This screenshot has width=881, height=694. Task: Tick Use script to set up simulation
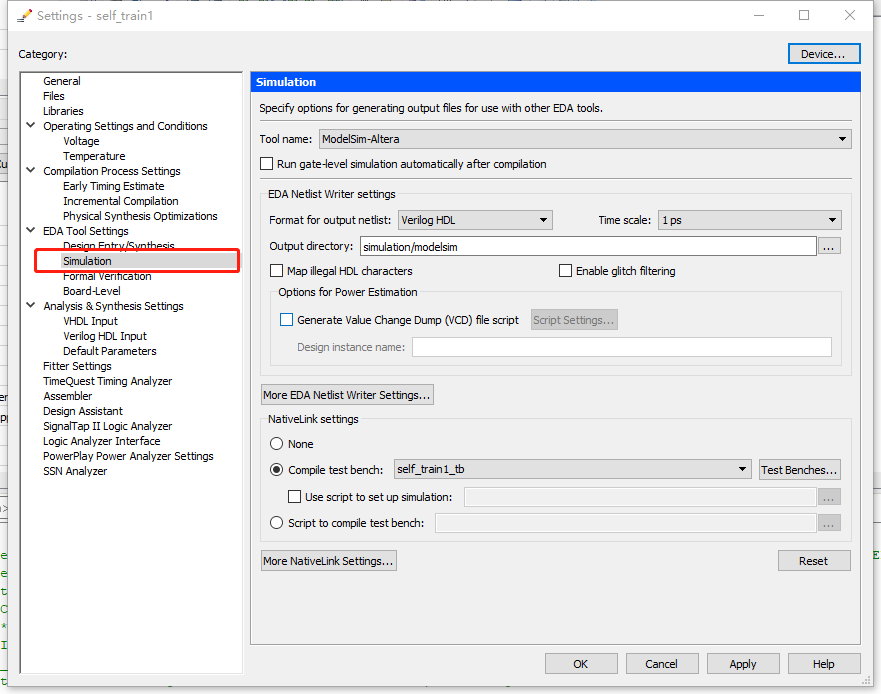point(294,497)
